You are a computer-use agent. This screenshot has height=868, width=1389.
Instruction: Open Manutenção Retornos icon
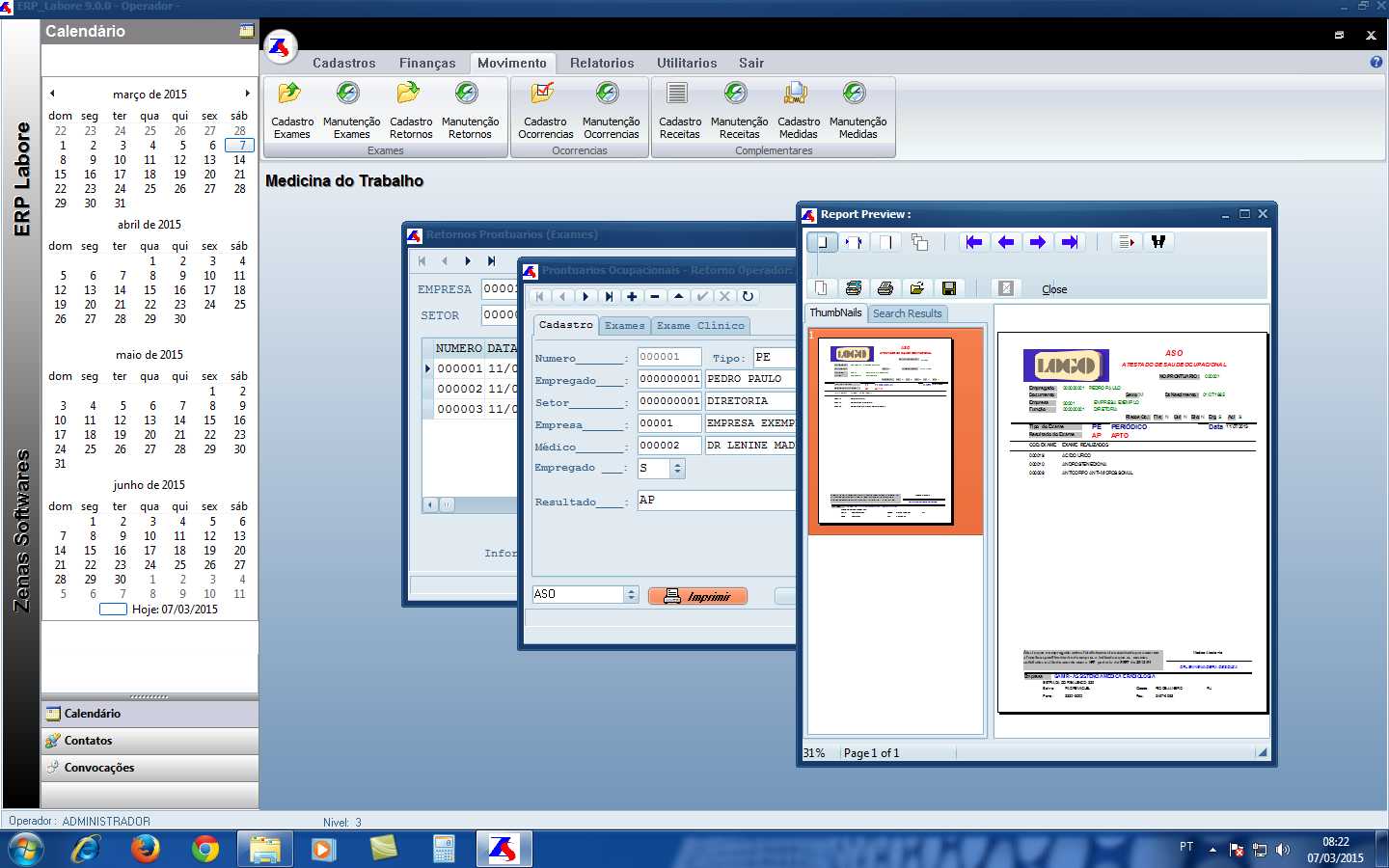tap(470, 110)
